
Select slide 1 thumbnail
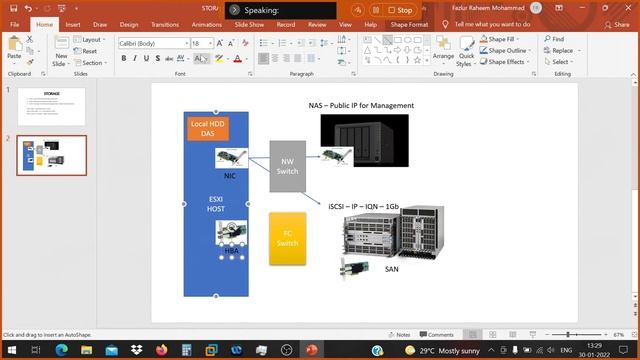coord(52,107)
